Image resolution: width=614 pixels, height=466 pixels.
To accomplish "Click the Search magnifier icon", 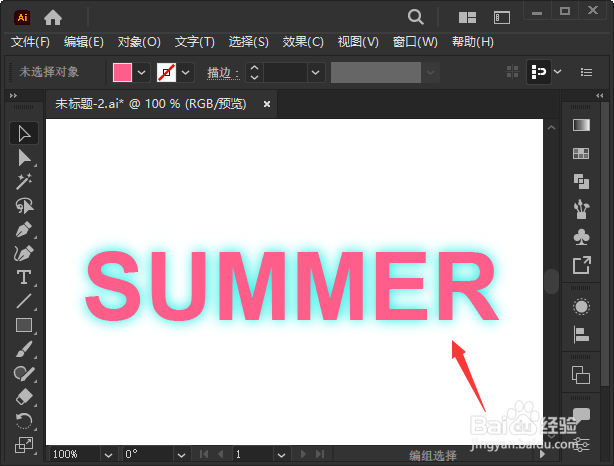I will 415,18.
